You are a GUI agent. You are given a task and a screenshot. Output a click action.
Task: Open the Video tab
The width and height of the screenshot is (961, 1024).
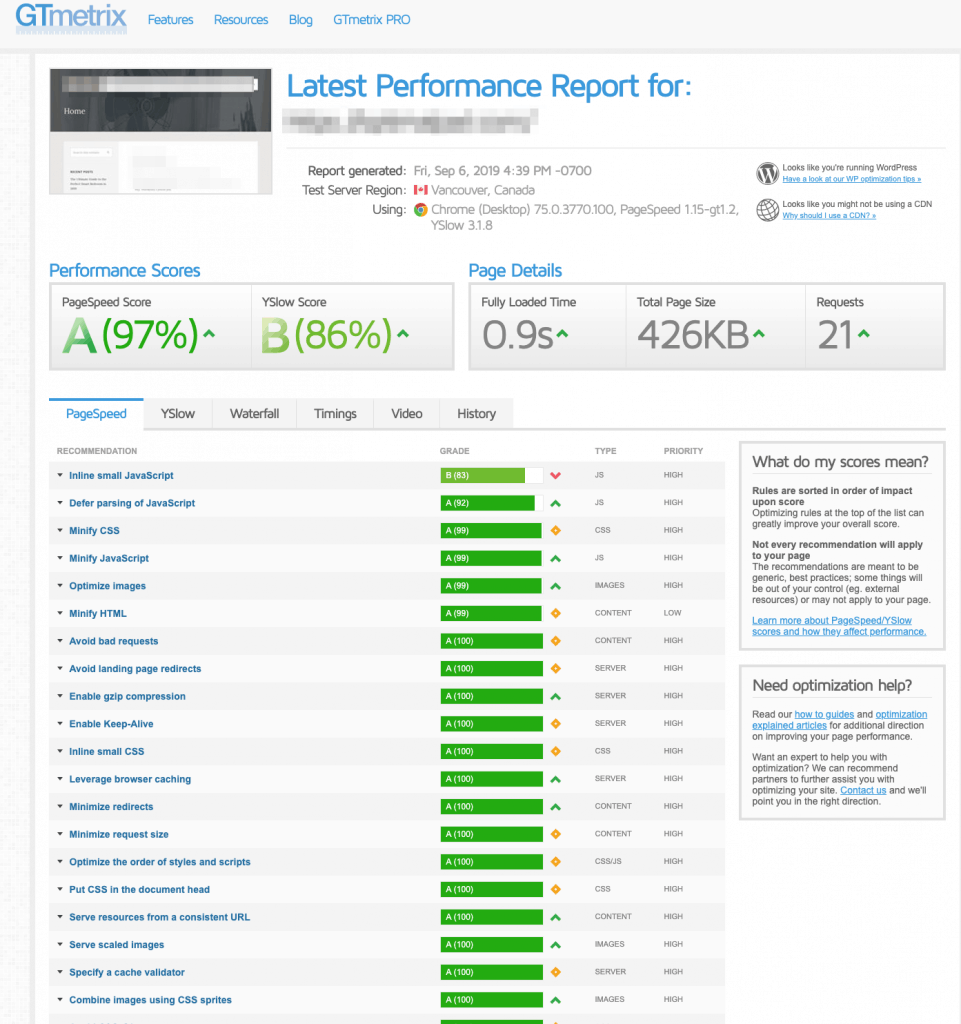[407, 414]
